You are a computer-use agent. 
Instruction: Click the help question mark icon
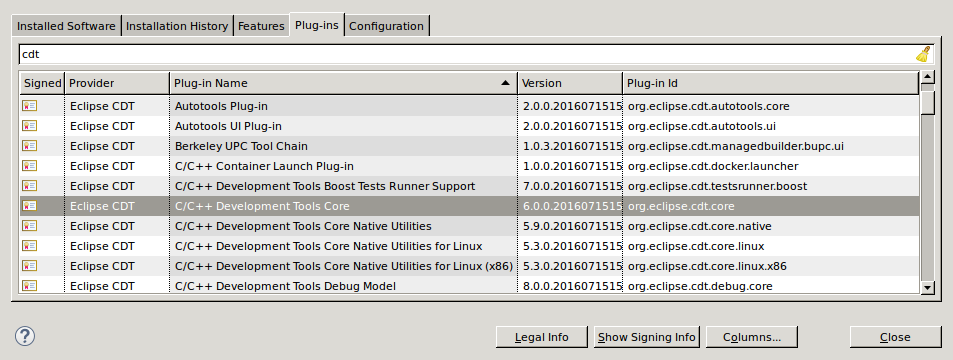point(25,336)
